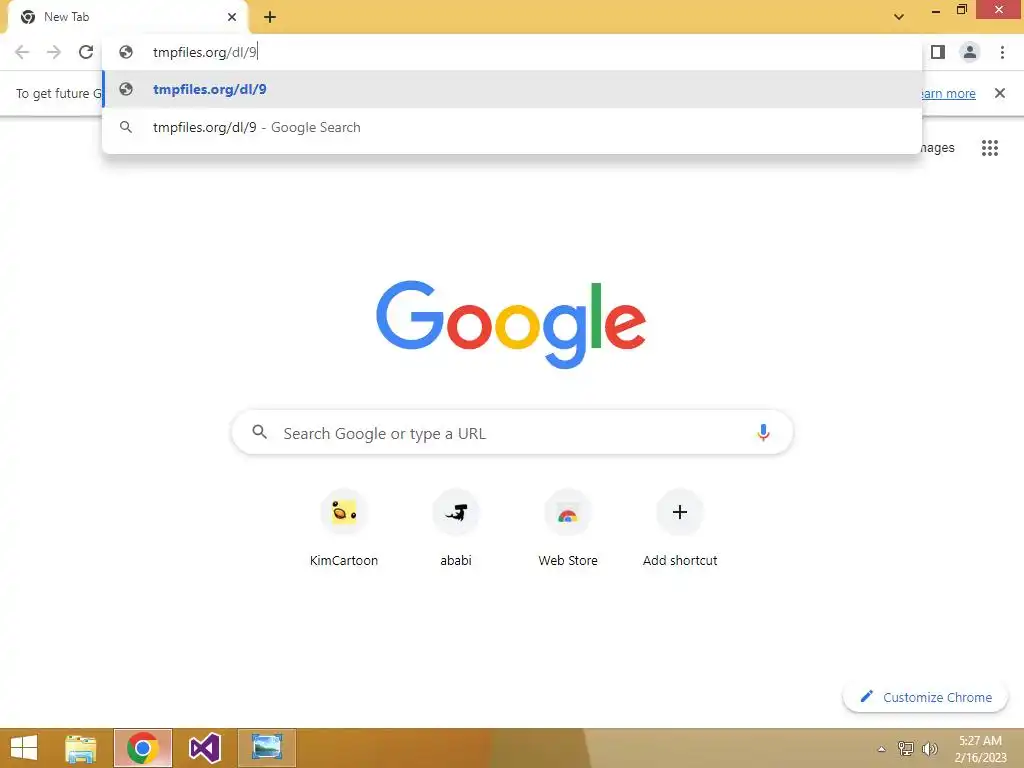Select the bold tmpfiles.org/dl/9 URL suggestion
Viewport: 1024px width, 768px height.
[512, 89]
